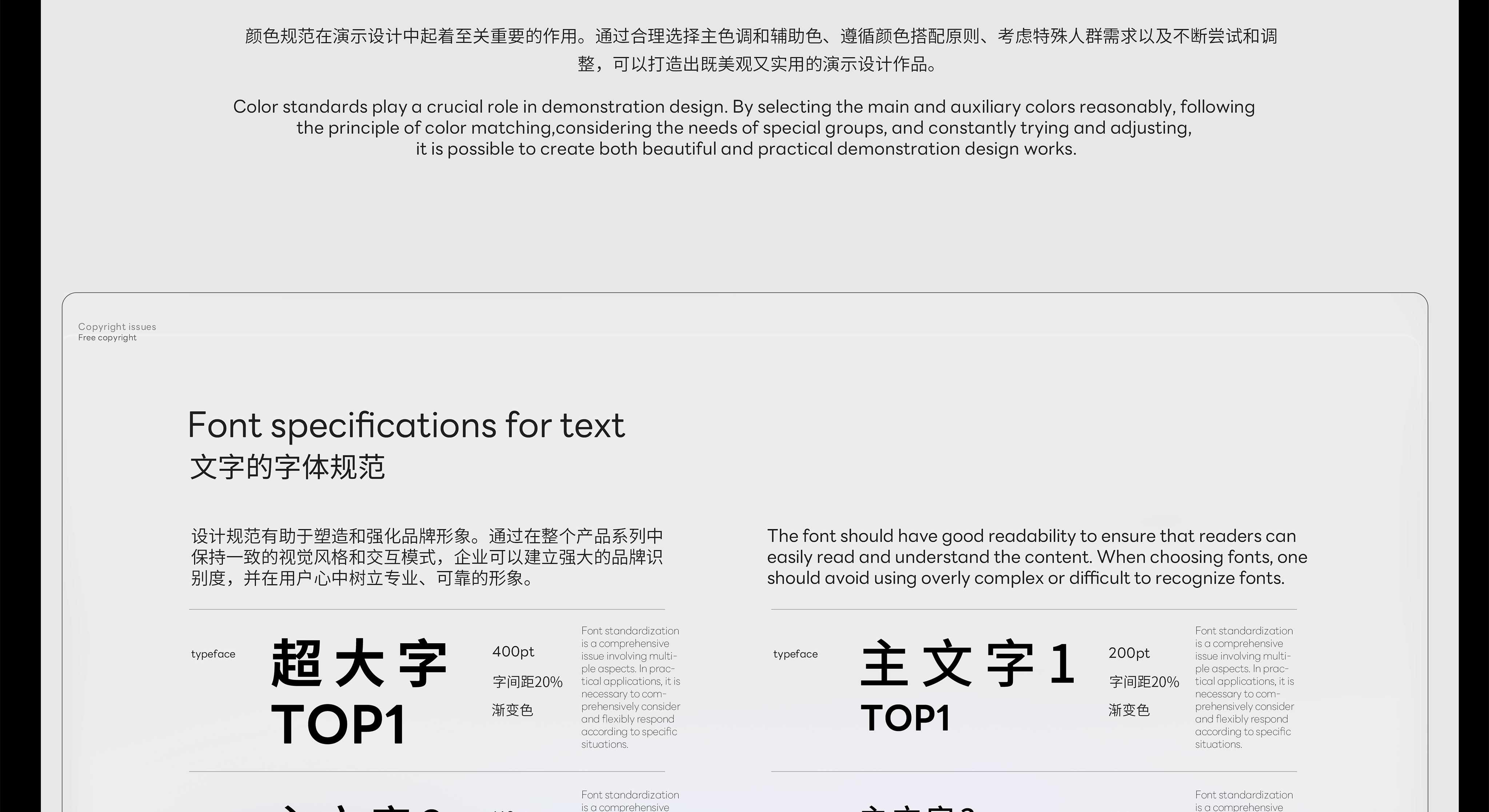Select the paragraph beginning "设计规范有助于塑造"
Viewport: 1489px width, 812px height.
[x=427, y=557]
